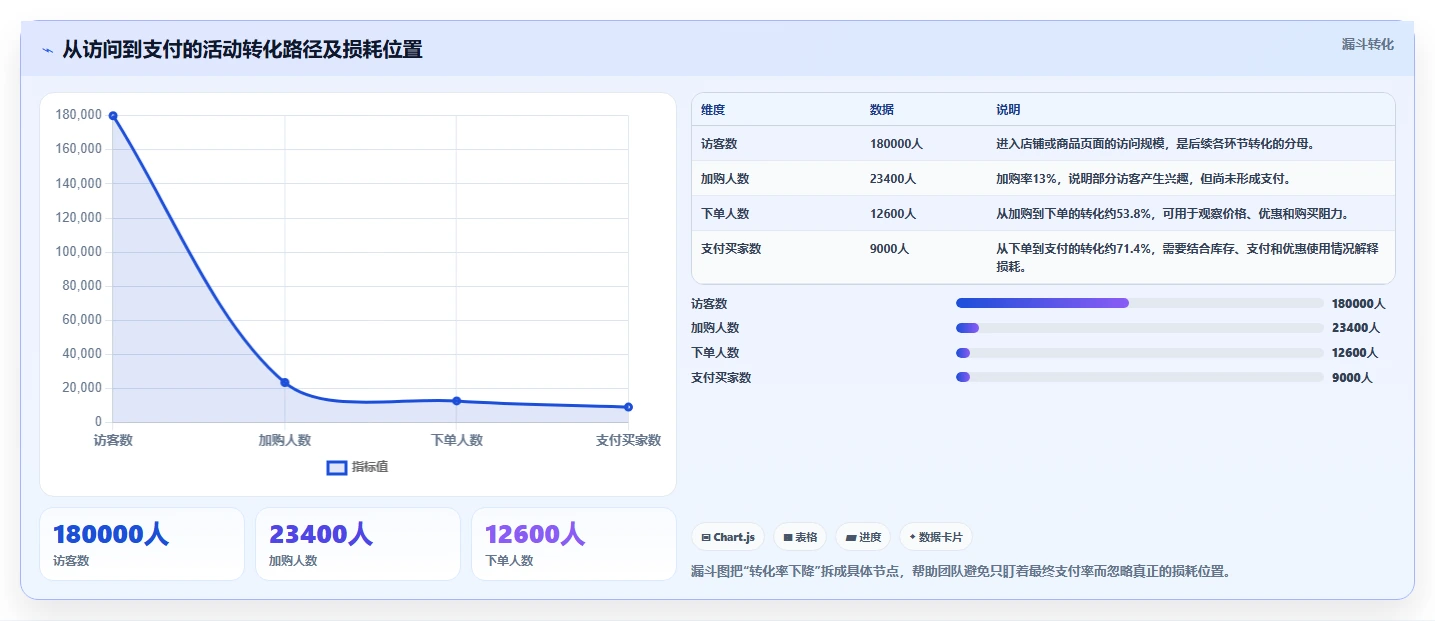Click the 数据 column header
The image size is (1435, 621).
tap(882, 110)
